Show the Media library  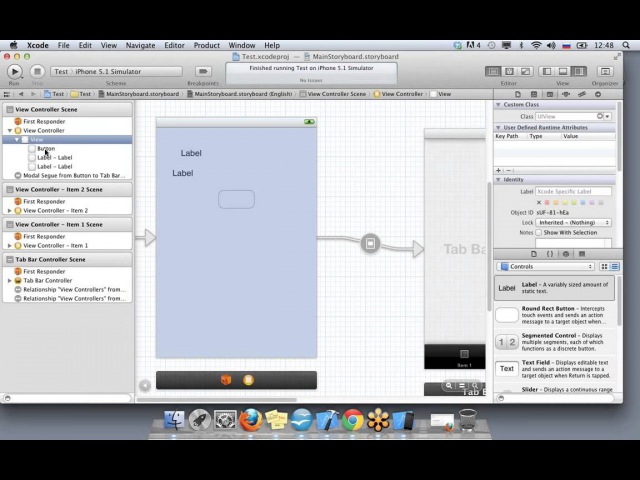[x=582, y=254]
